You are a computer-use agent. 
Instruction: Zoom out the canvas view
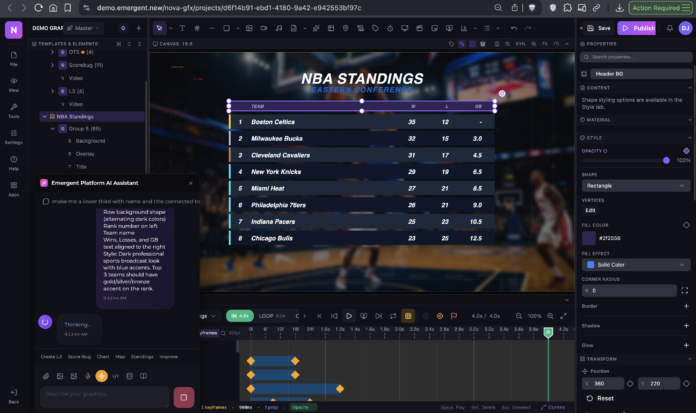[507, 44]
